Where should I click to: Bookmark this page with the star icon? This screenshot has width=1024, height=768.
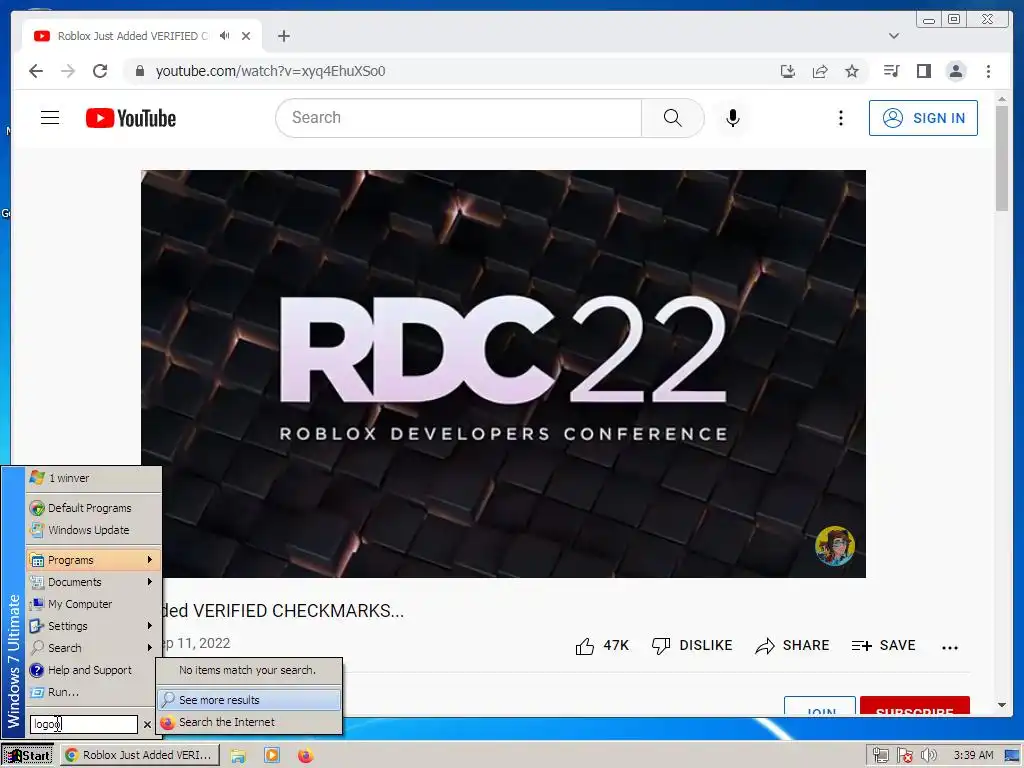852,71
